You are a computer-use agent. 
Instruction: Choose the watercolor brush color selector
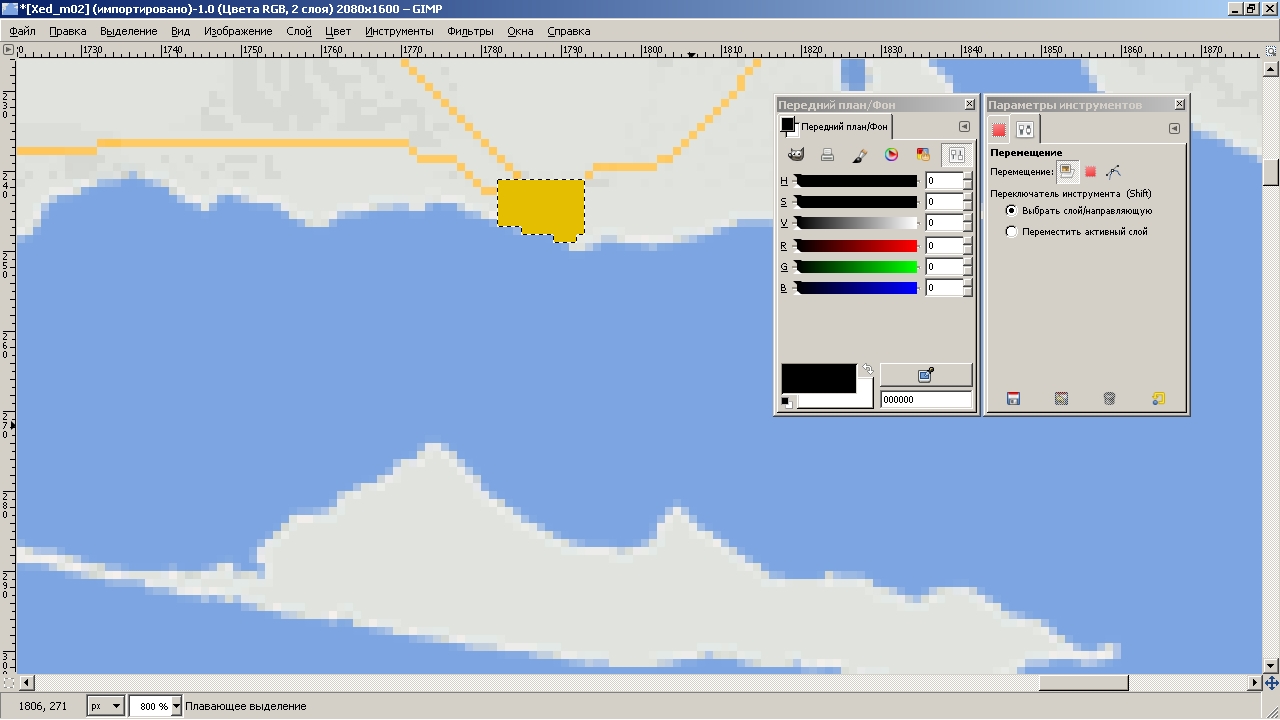(x=860, y=155)
